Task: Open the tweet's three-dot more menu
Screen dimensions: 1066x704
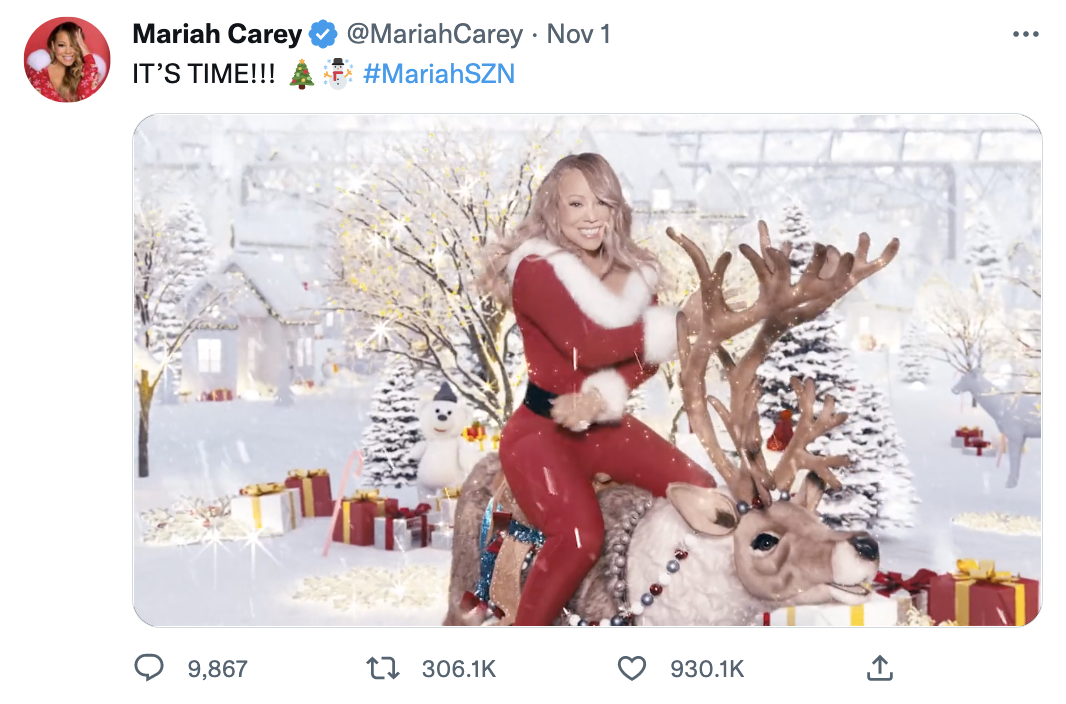Action: tap(1025, 35)
